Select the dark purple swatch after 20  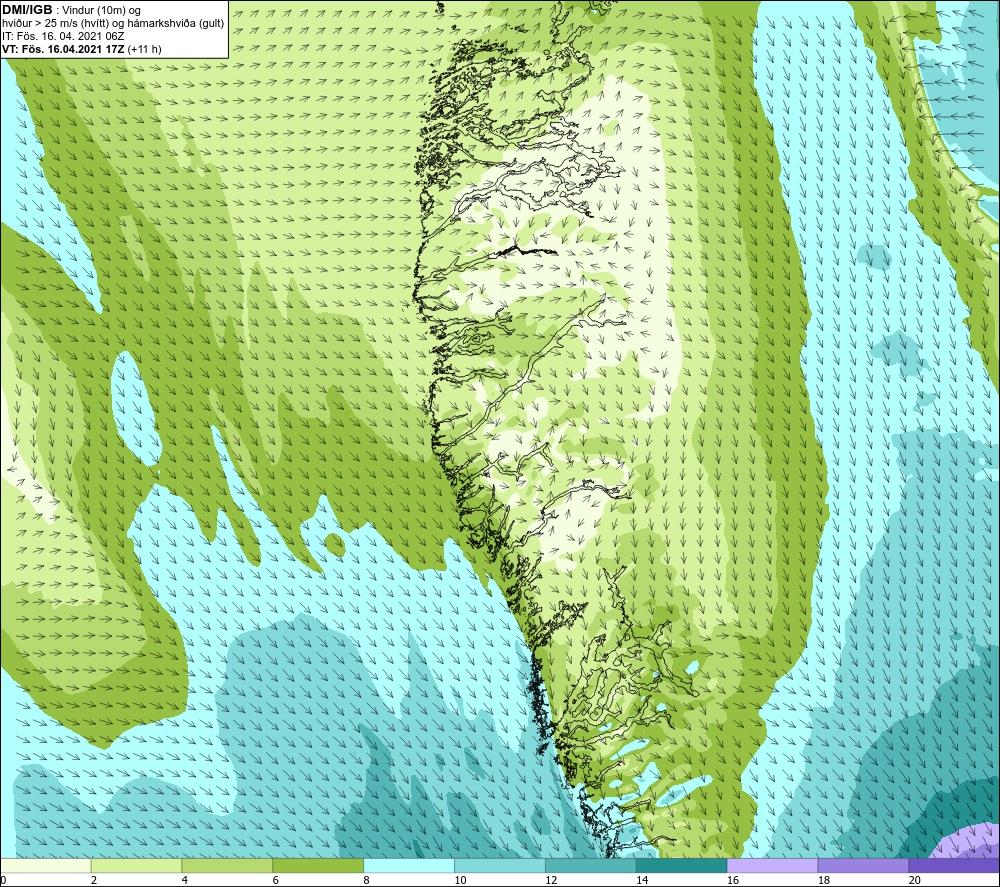point(954,866)
